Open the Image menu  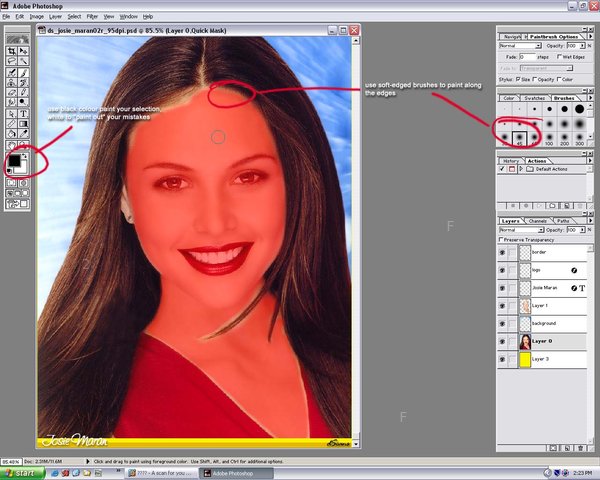(37, 16)
